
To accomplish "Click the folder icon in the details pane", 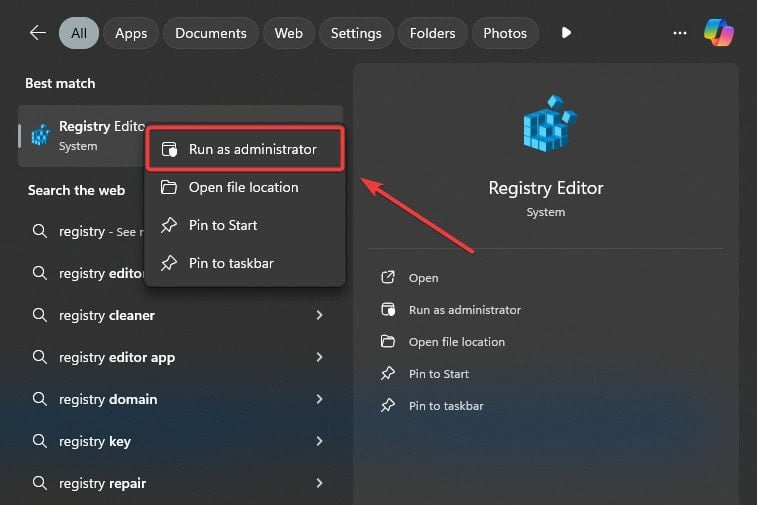I will [388, 341].
